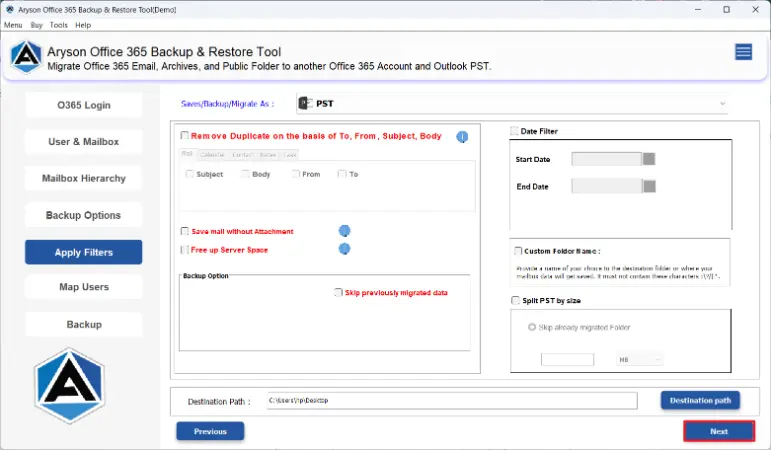This screenshot has height=450, width=771.
Task: Switch to the Contact duplicate tab
Action: pyautogui.click(x=242, y=154)
